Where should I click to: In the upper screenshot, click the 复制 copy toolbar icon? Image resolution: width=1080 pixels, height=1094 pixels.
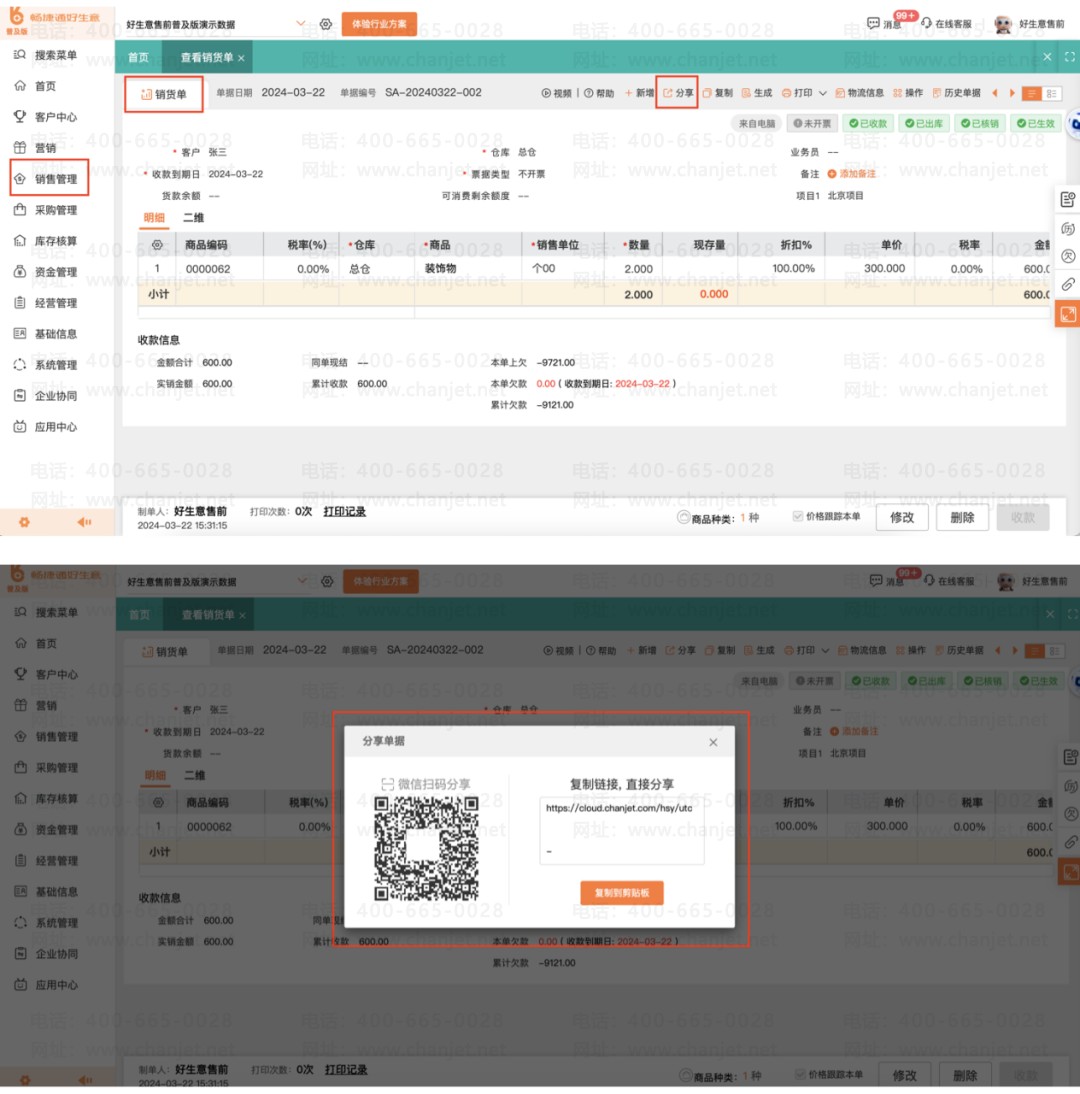(x=707, y=93)
